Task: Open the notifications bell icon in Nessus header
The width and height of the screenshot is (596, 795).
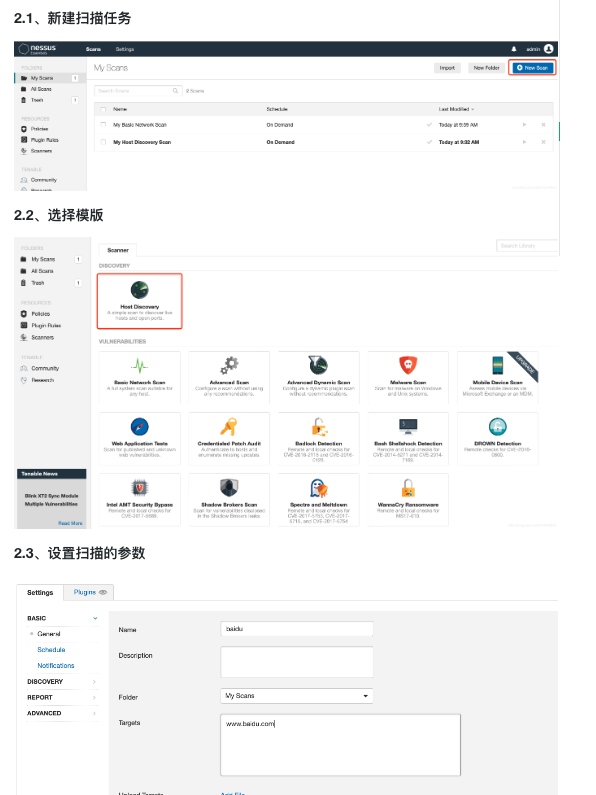Action: [x=514, y=49]
